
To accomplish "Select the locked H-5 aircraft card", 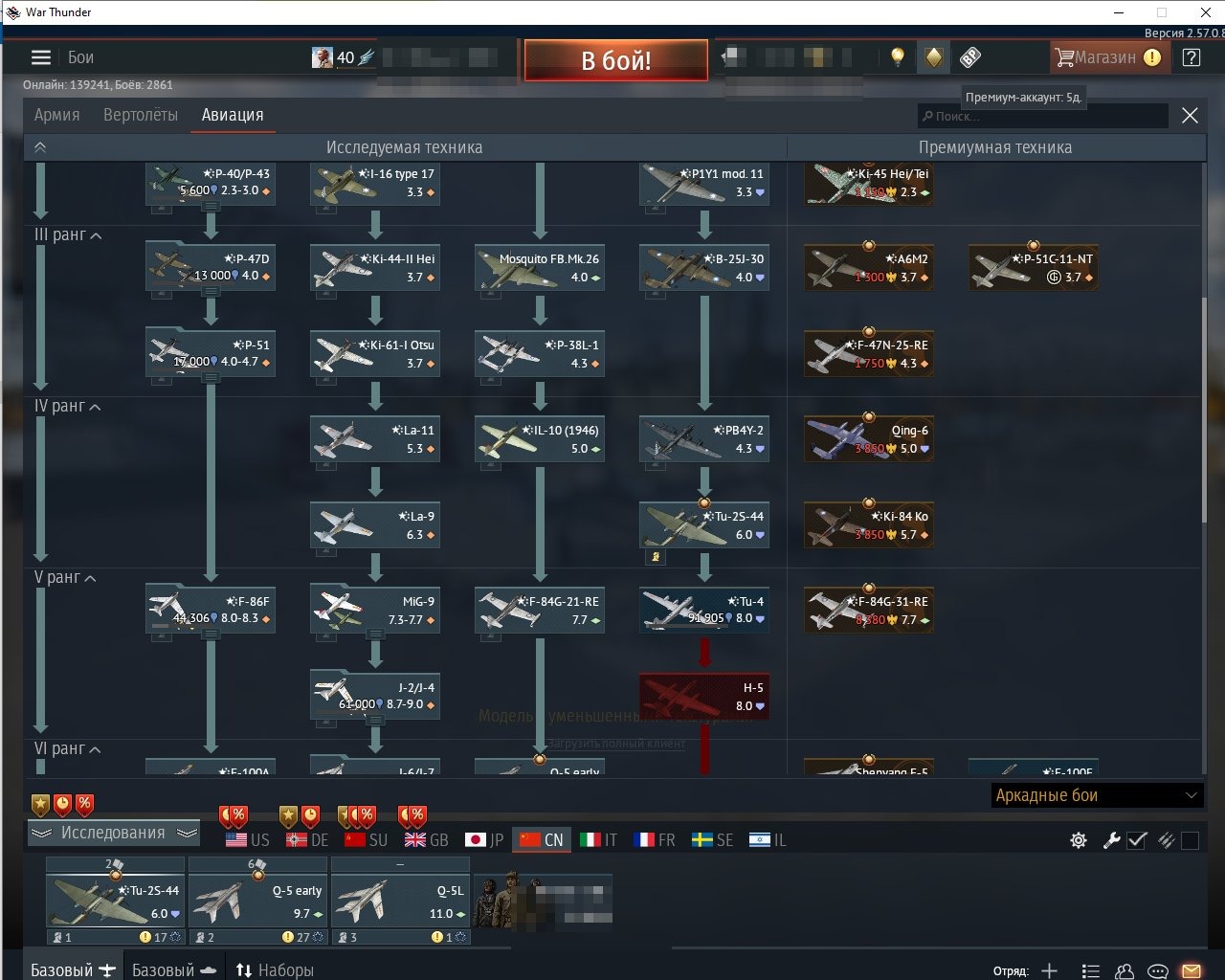I will (703, 696).
